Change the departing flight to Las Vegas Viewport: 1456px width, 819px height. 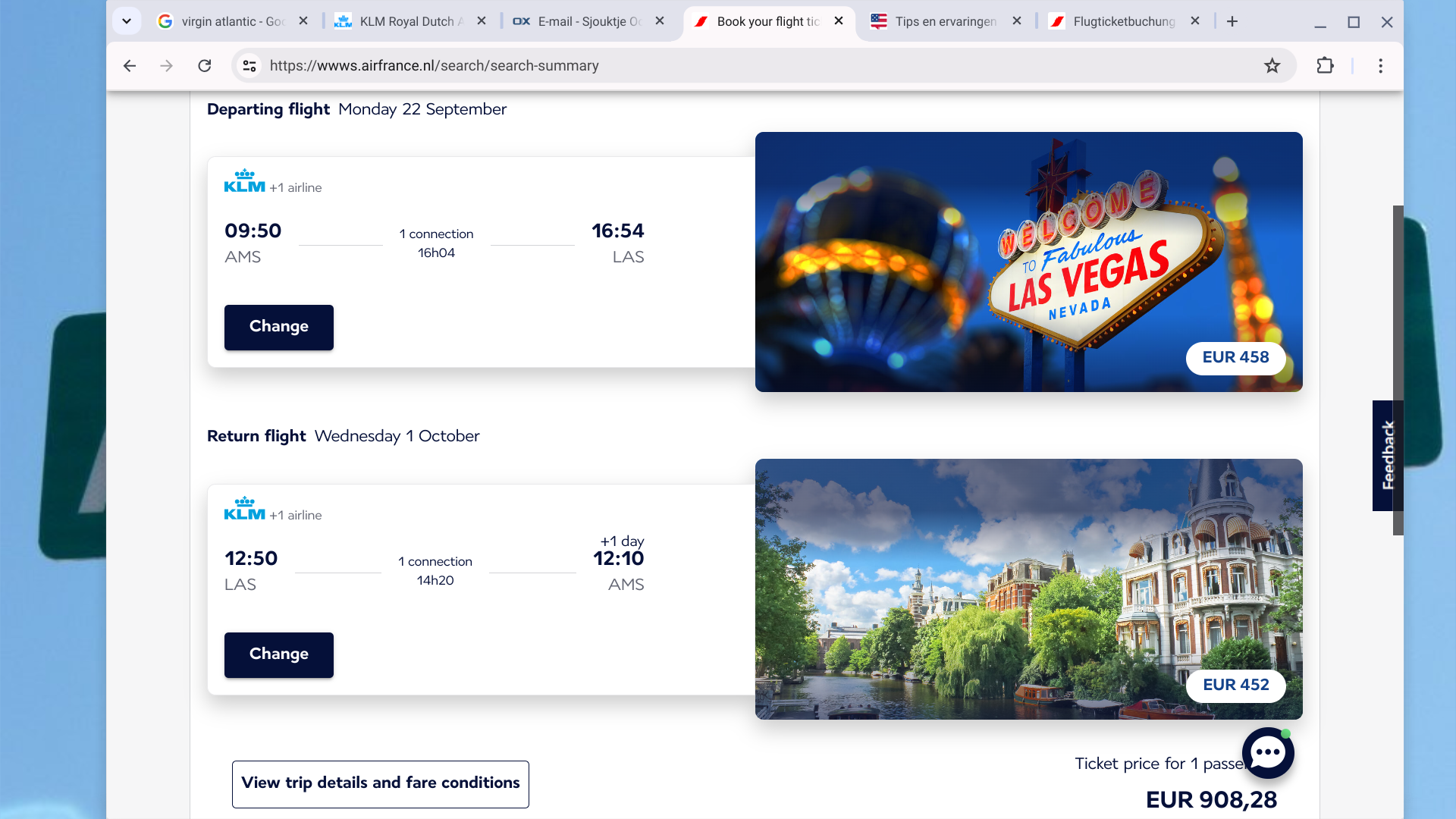[279, 327]
